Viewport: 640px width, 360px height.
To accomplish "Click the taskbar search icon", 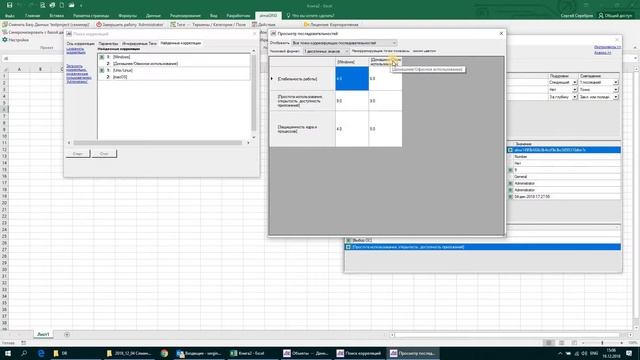I will pos(24,353).
